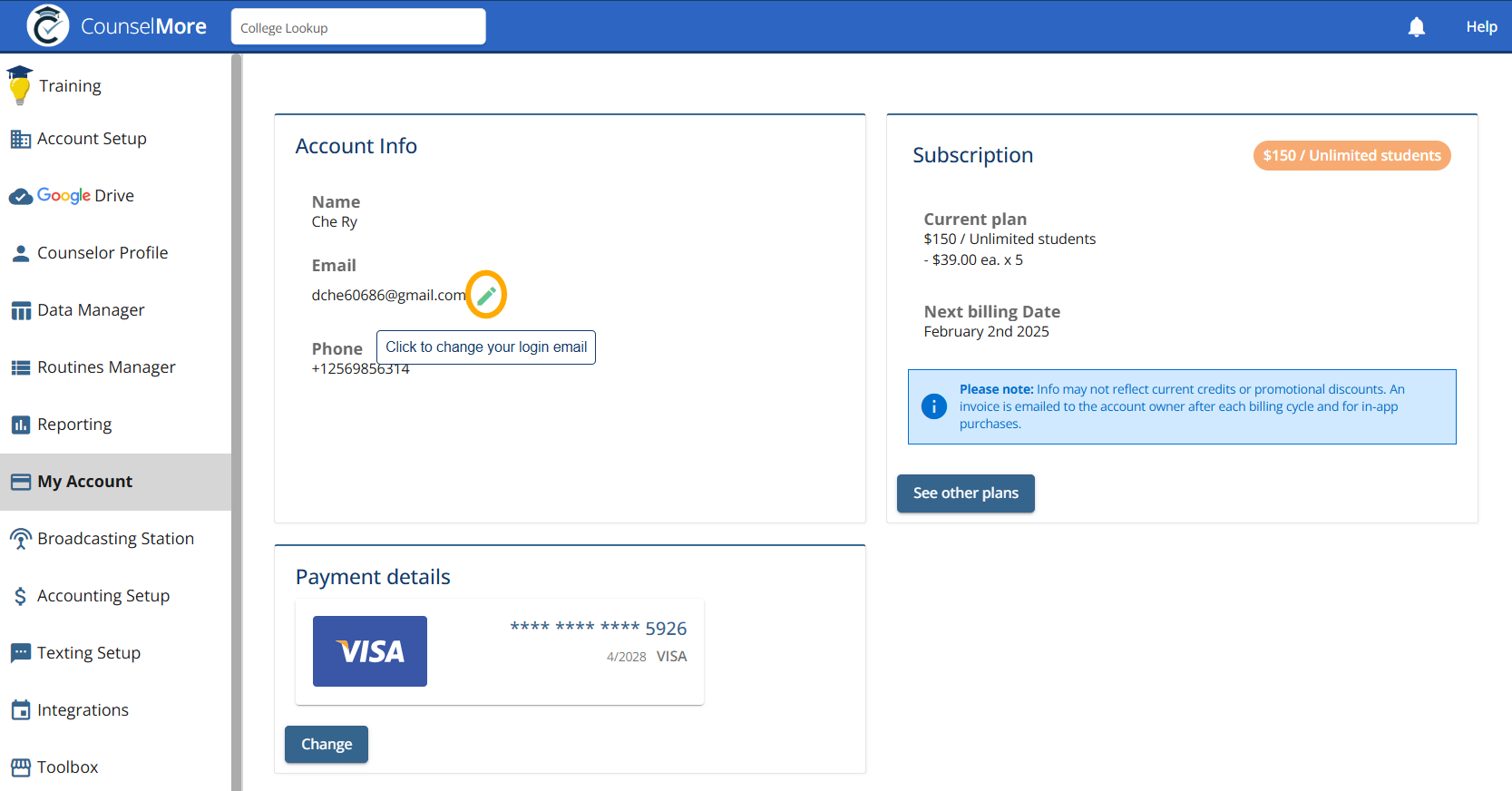Open the Reporting page

pyautogui.click(x=115, y=425)
